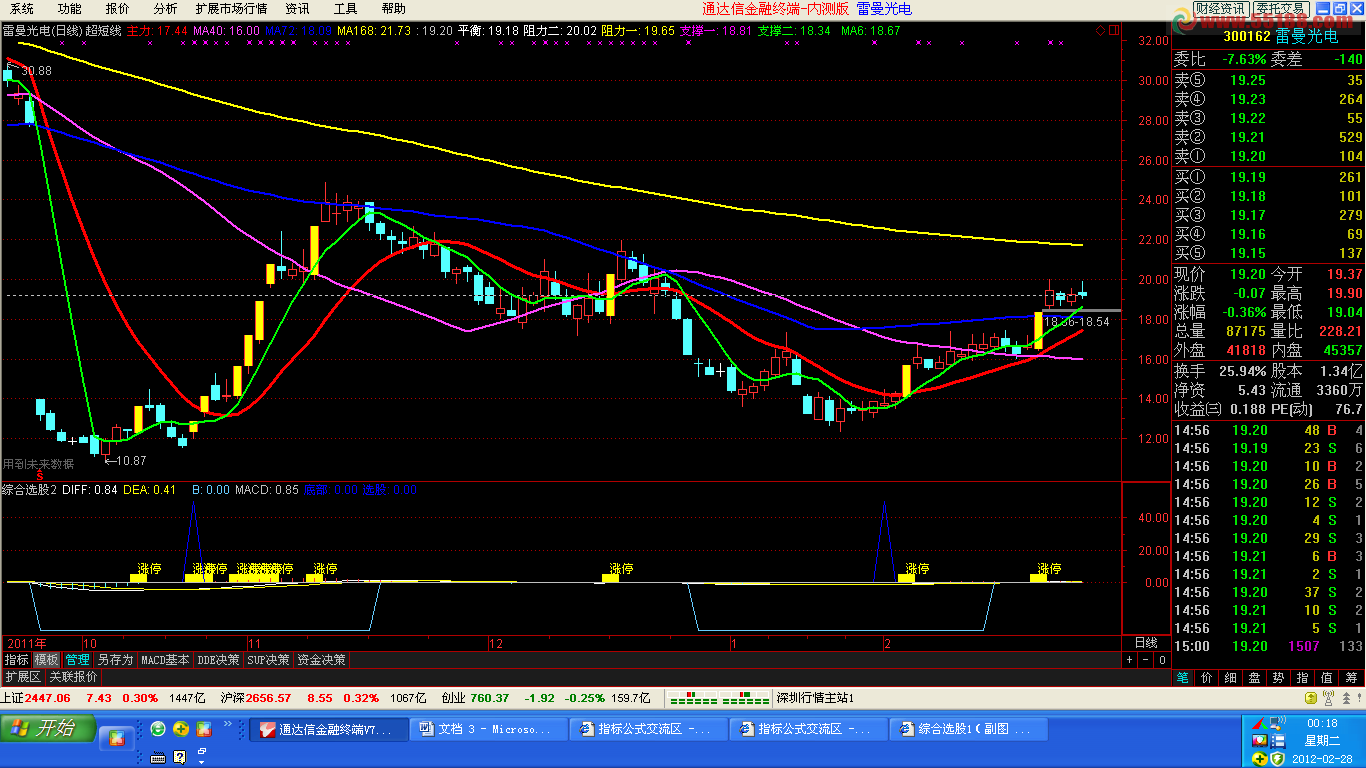Click the 上证 index value 2447.06
The height and width of the screenshot is (768, 1366).
48,698
